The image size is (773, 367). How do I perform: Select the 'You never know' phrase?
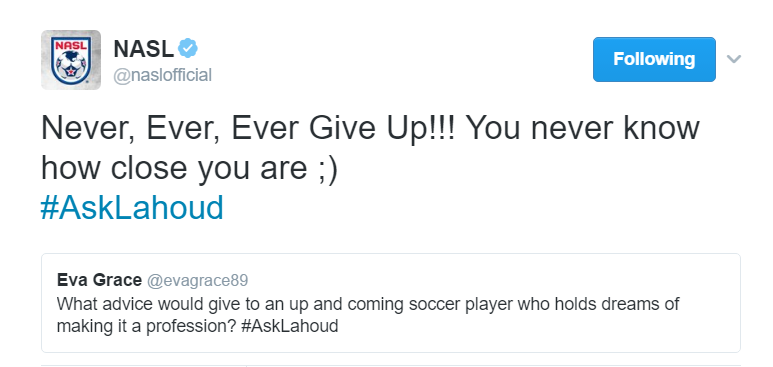point(583,129)
